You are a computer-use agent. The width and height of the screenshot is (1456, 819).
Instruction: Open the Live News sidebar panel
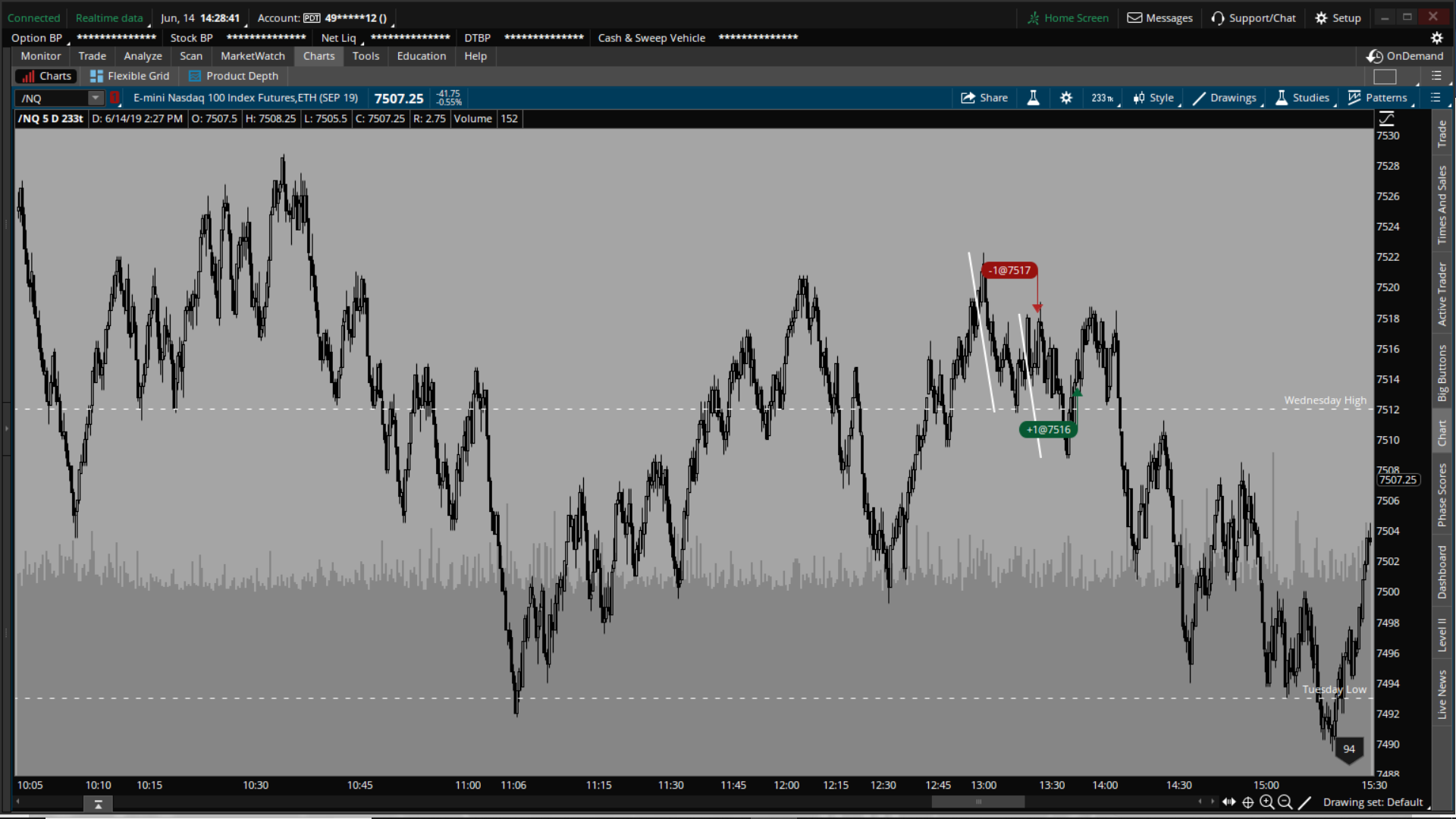tap(1442, 695)
